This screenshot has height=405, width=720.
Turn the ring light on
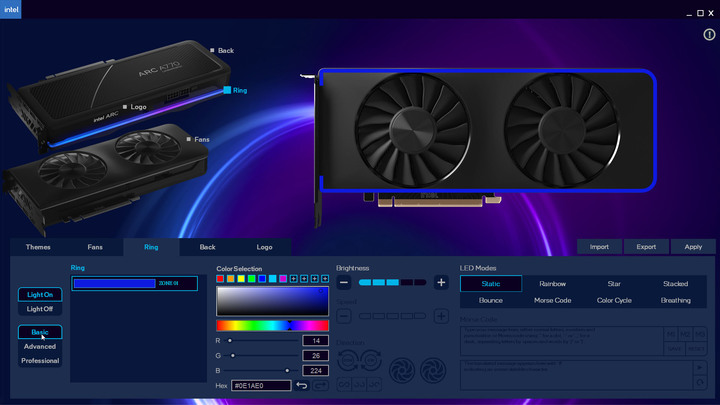click(40, 294)
